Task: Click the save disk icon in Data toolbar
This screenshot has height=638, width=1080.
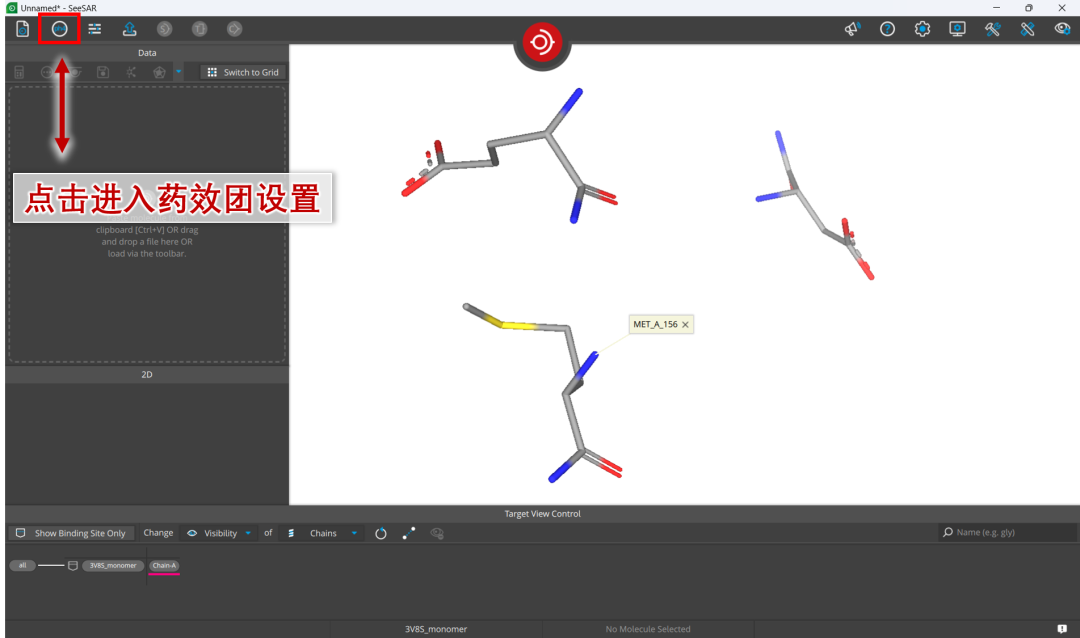Action: pos(103,72)
